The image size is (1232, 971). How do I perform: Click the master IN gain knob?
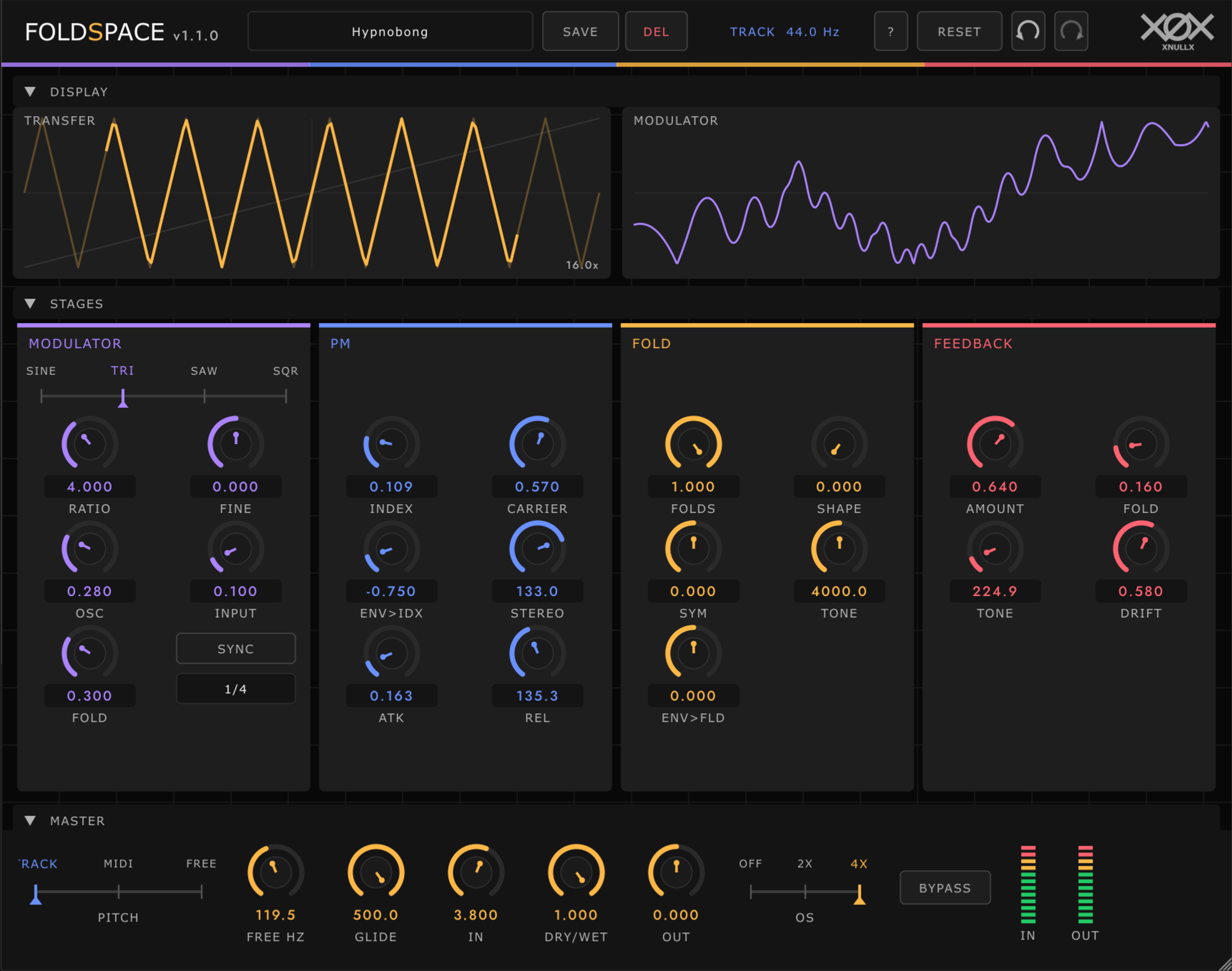pyautogui.click(x=476, y=872)
